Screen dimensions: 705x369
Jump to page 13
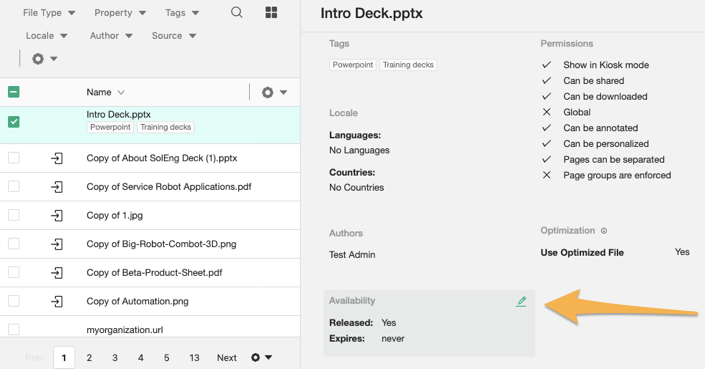click(194, 358)
